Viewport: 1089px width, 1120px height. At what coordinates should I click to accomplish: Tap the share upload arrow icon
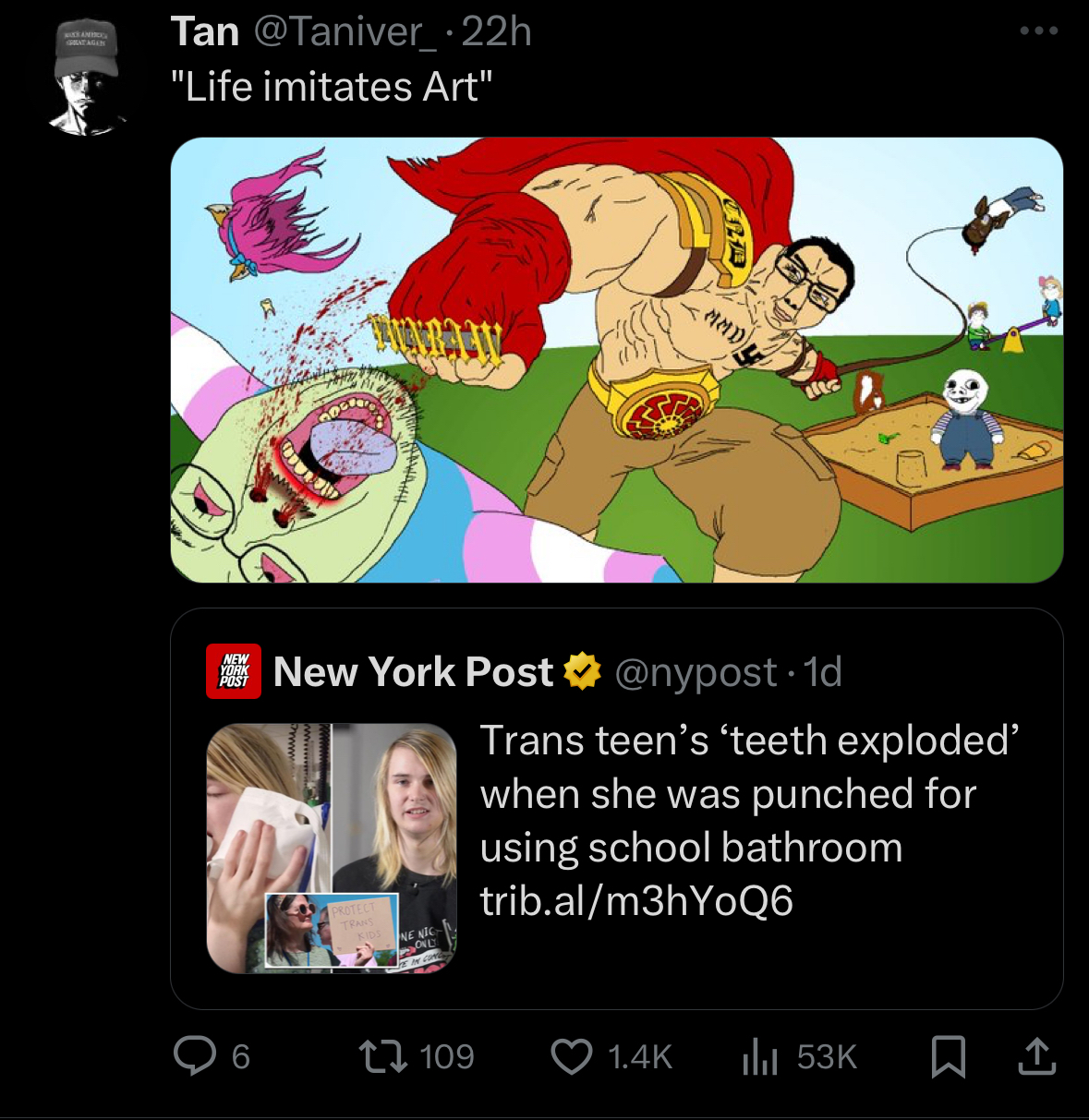point(1036,1056)
